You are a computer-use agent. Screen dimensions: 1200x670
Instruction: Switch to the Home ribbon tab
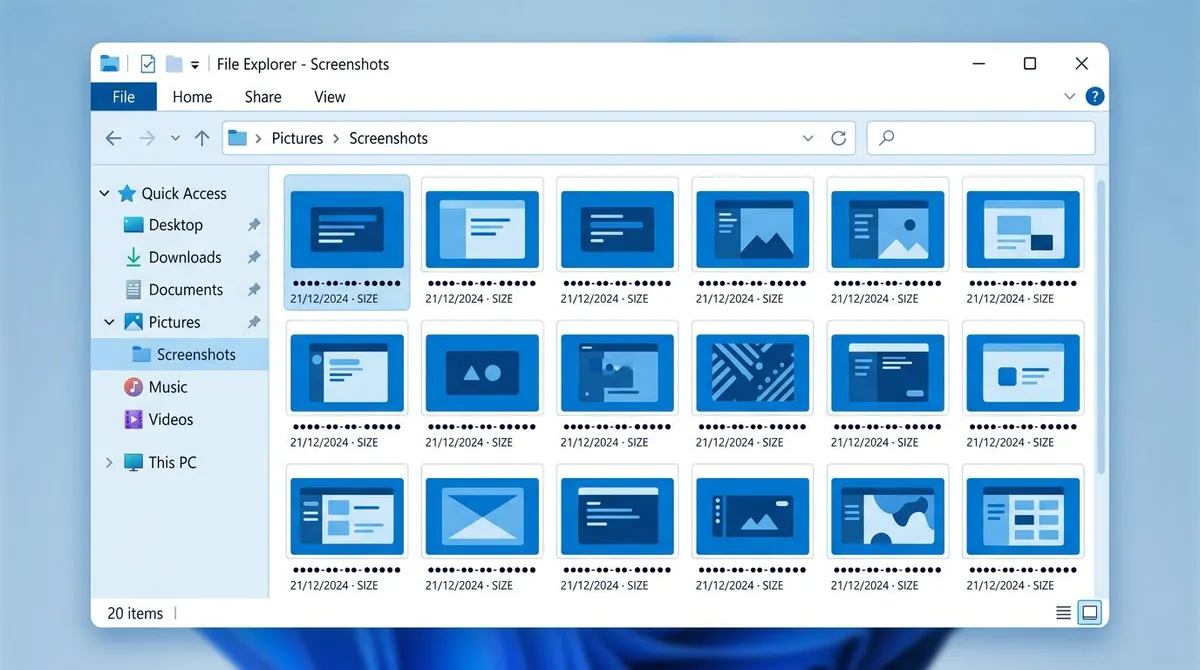tap(192, 97)
